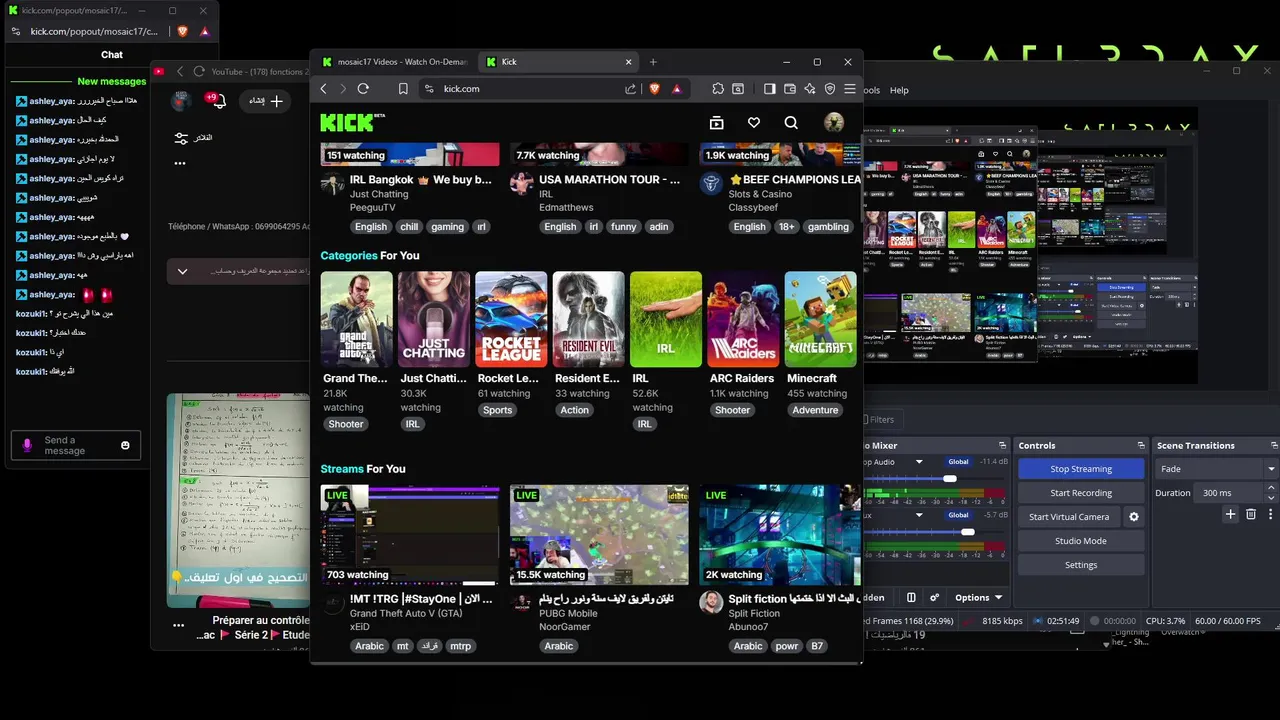Expand the collapsed chevron banner in YouTube window
The width and height of the screenshot is (1280, 720).
click(182, 271)
